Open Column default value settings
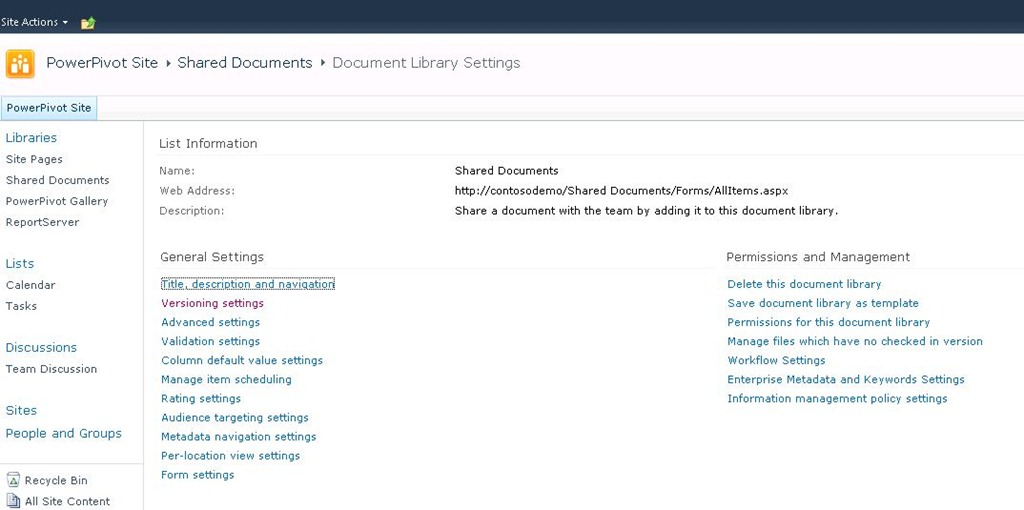The height and width of the screenshot is (510, 1024). (x=242, y=360)
